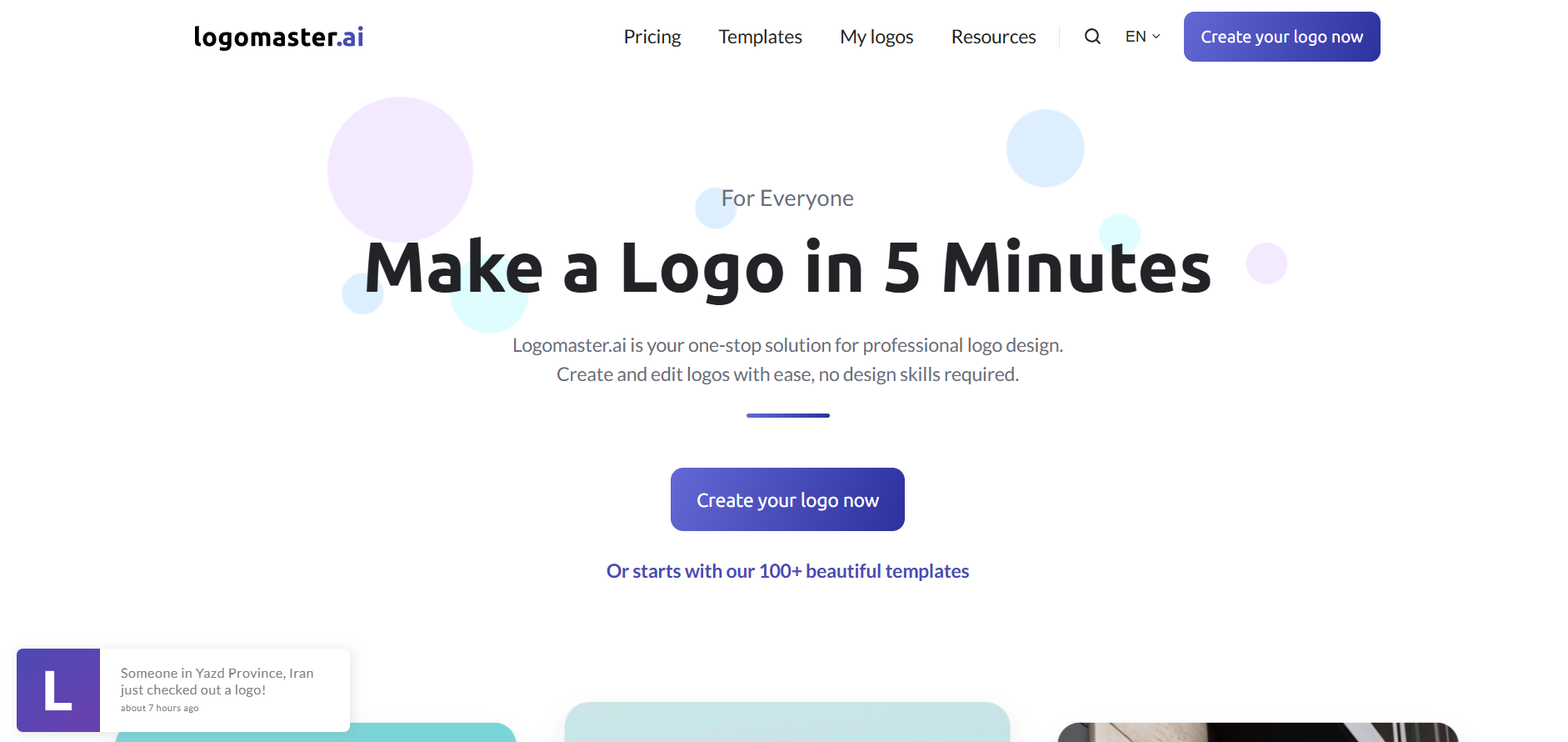Open the Pricing menu item

pos(652,37)
